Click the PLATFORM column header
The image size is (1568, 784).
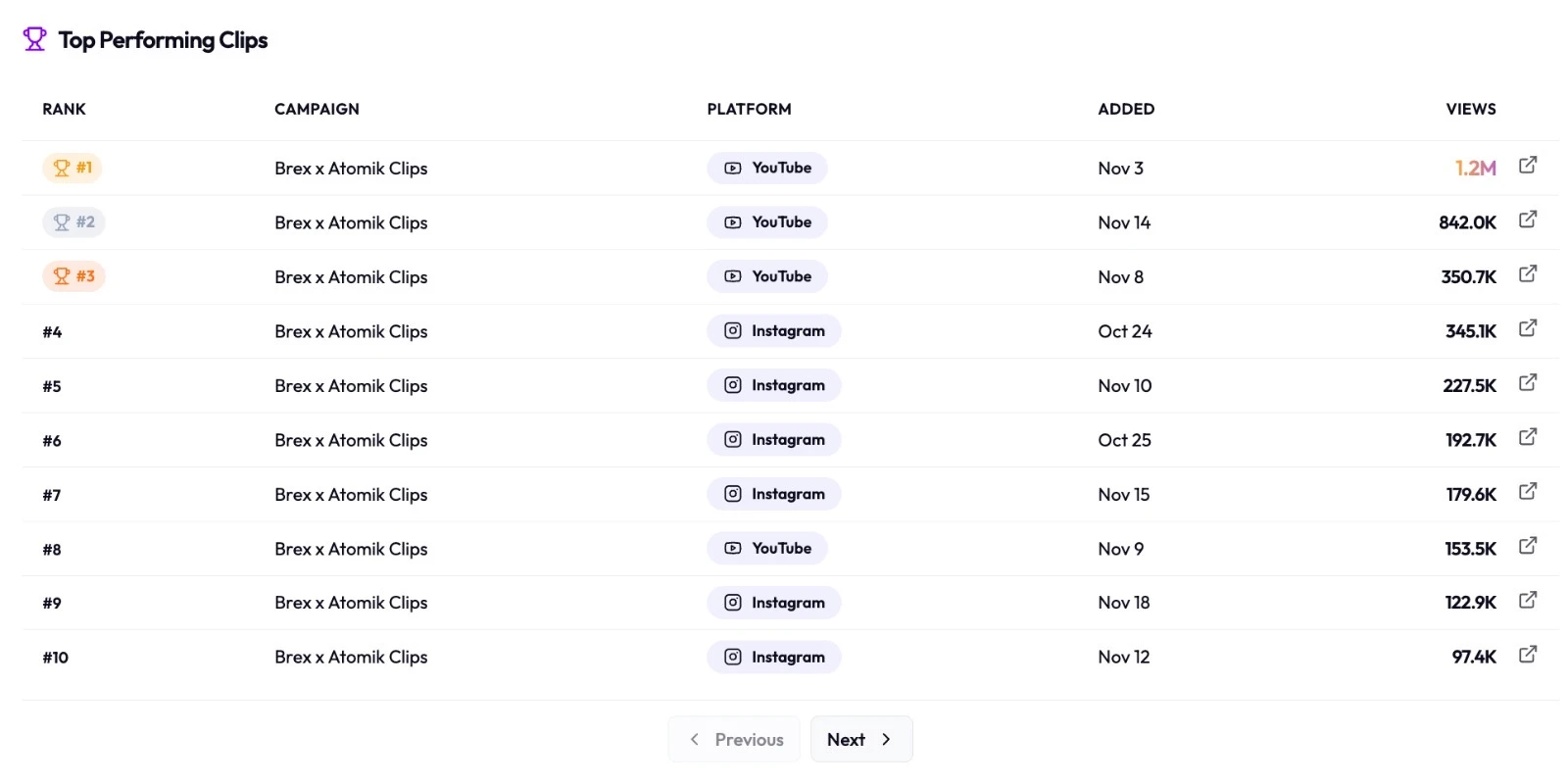[749, 109]
